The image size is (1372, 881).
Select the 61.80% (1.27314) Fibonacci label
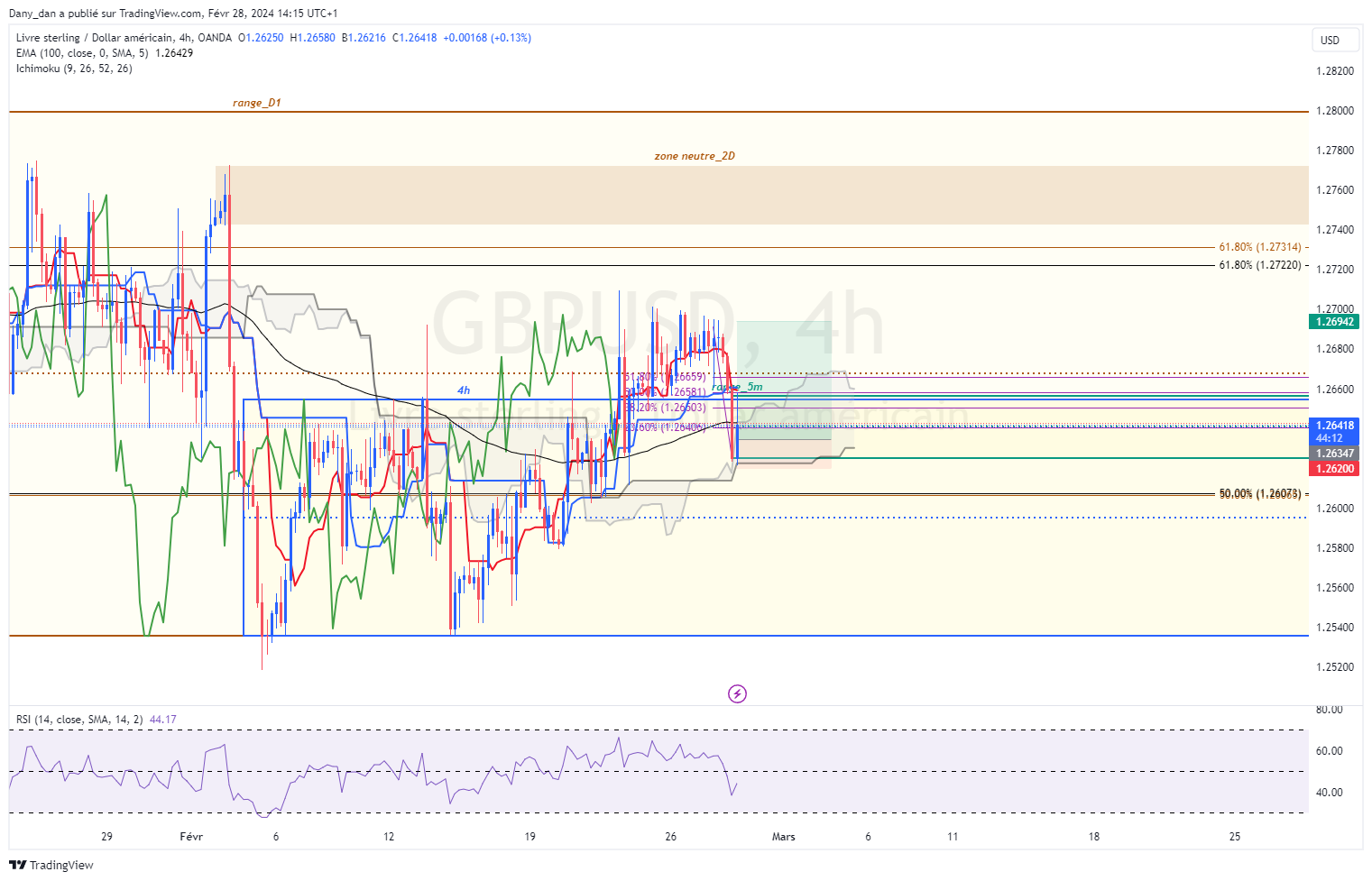(1260, 247)
